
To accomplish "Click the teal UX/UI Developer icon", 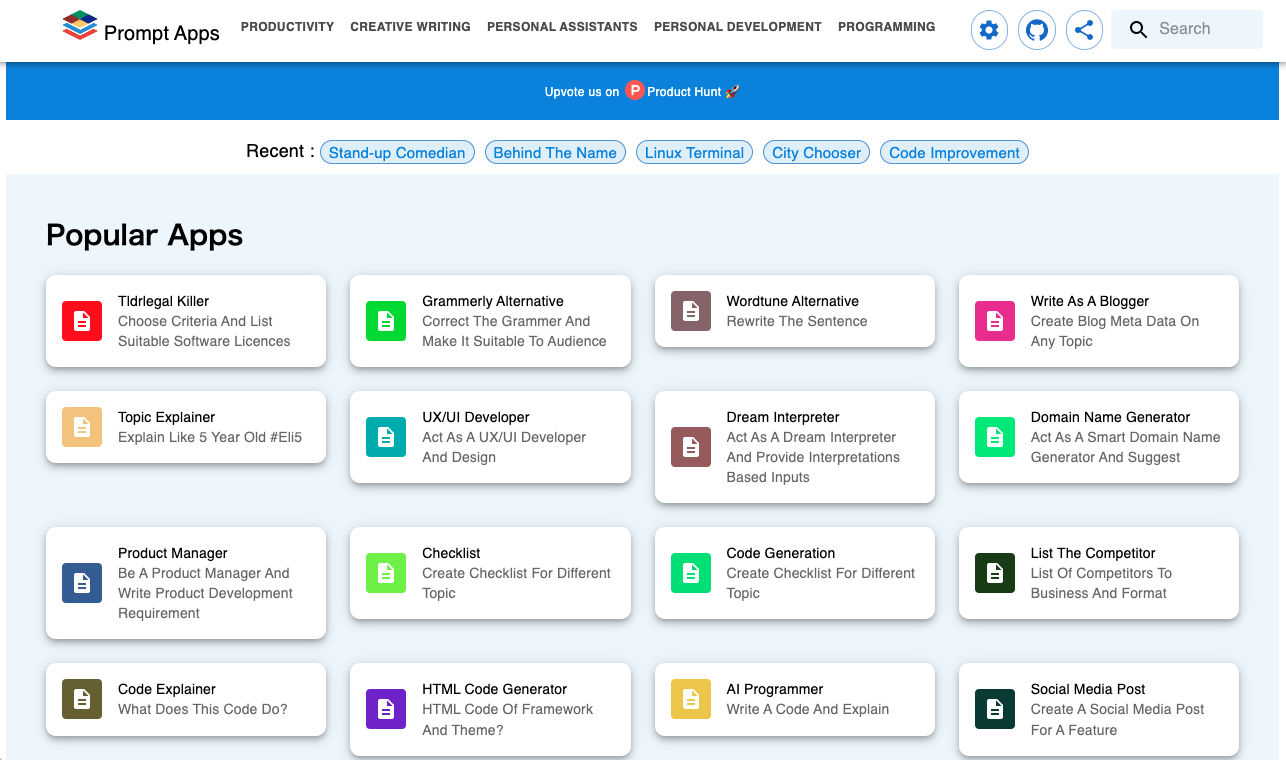I will click(386, 437).
